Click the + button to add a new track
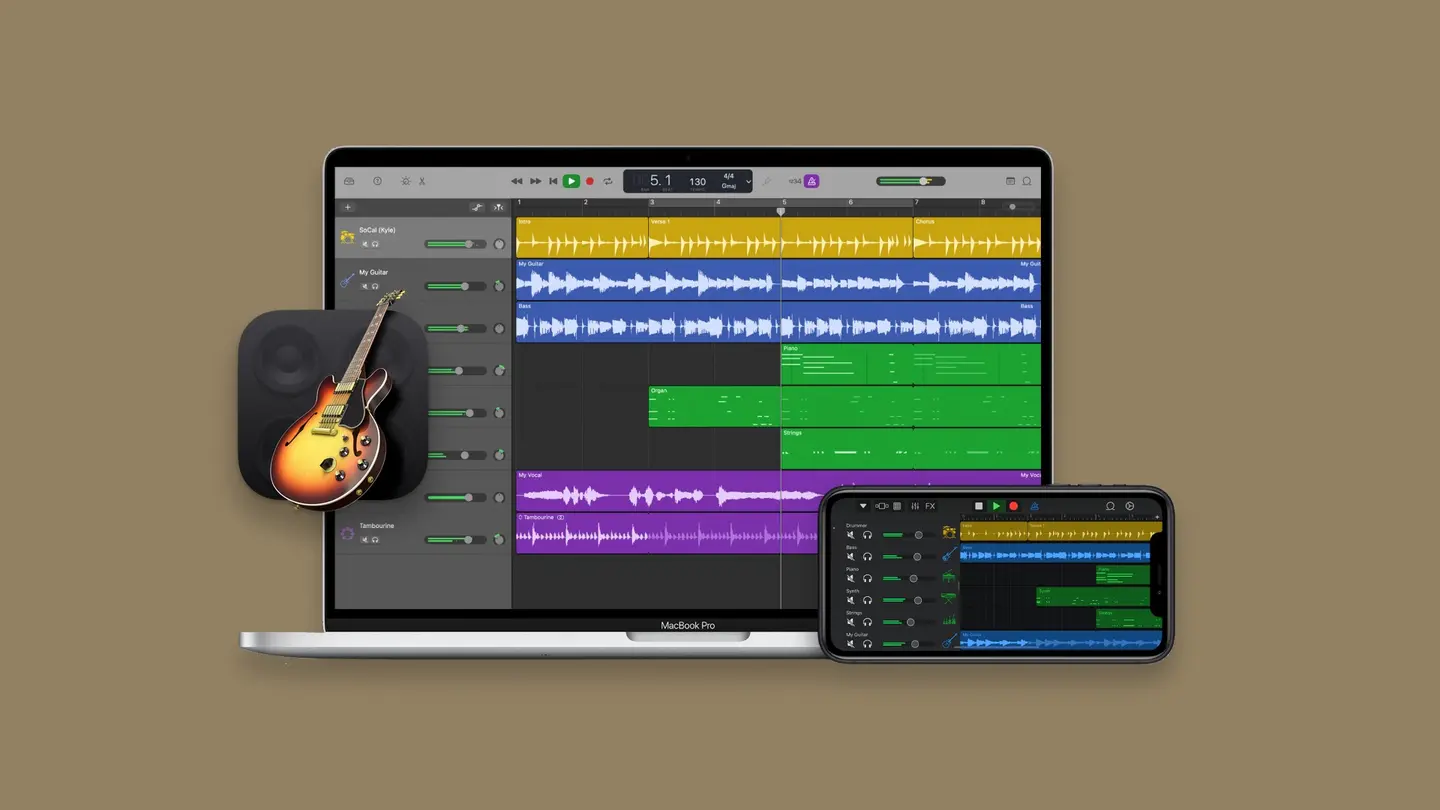 [x=347, y=206]
